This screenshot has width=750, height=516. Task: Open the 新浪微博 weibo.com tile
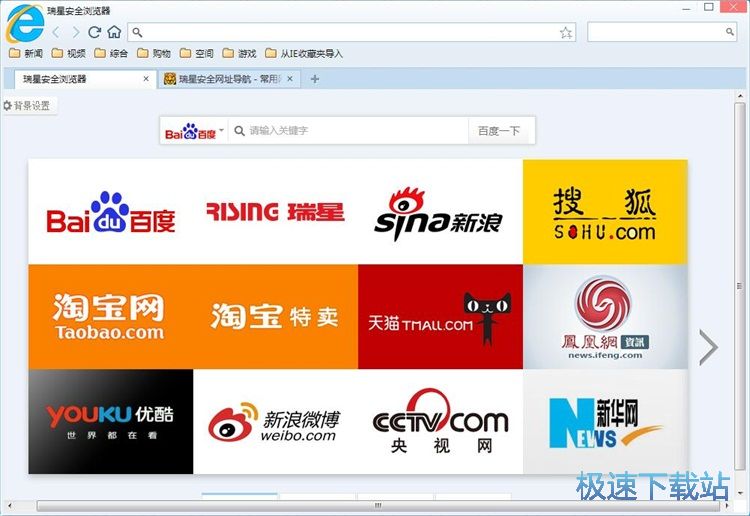tap(276, 421)
